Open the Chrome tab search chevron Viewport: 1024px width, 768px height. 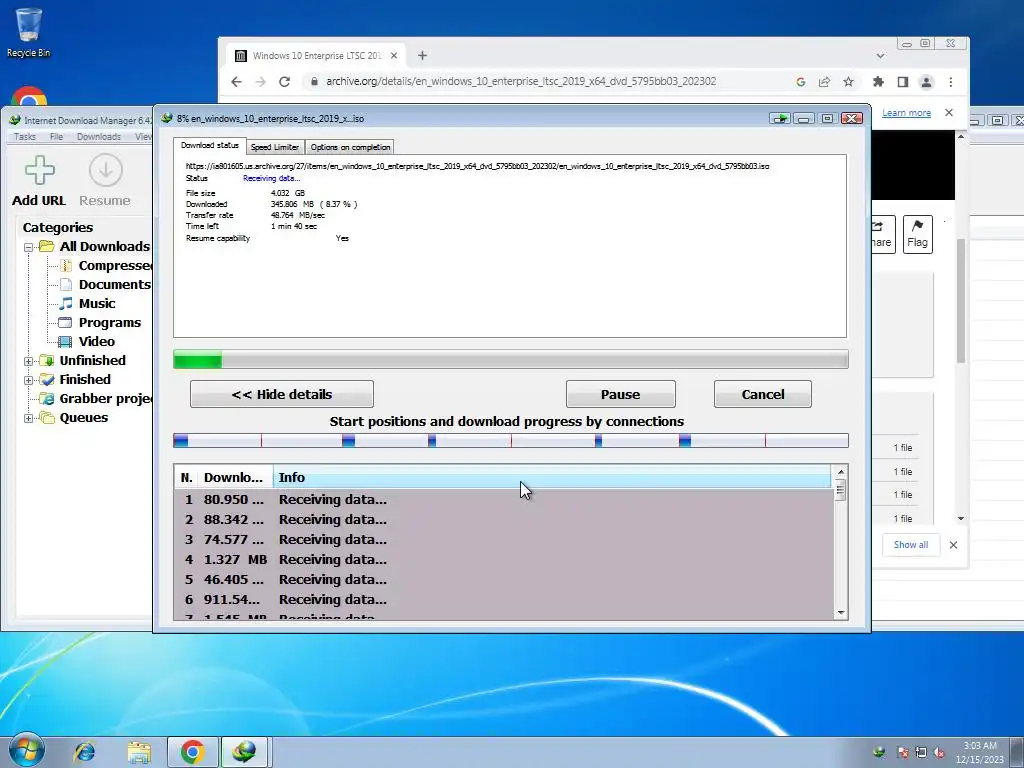(880, 56)
